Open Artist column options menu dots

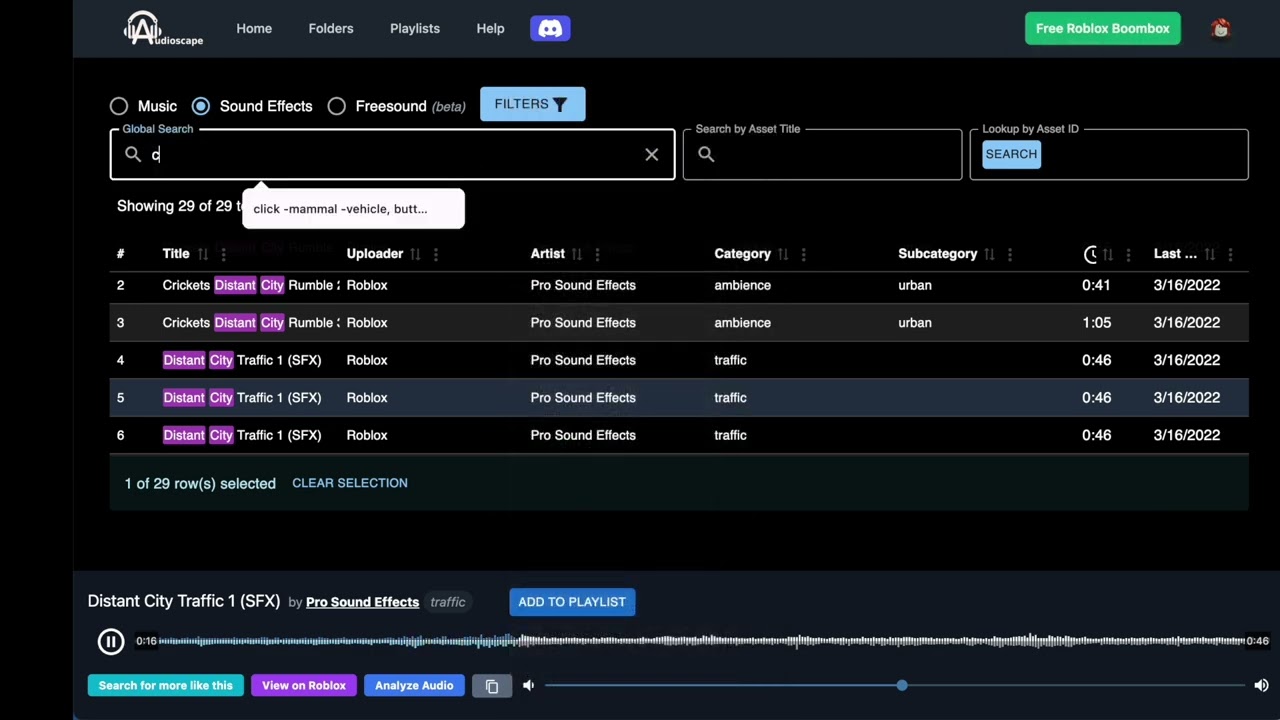597,254
